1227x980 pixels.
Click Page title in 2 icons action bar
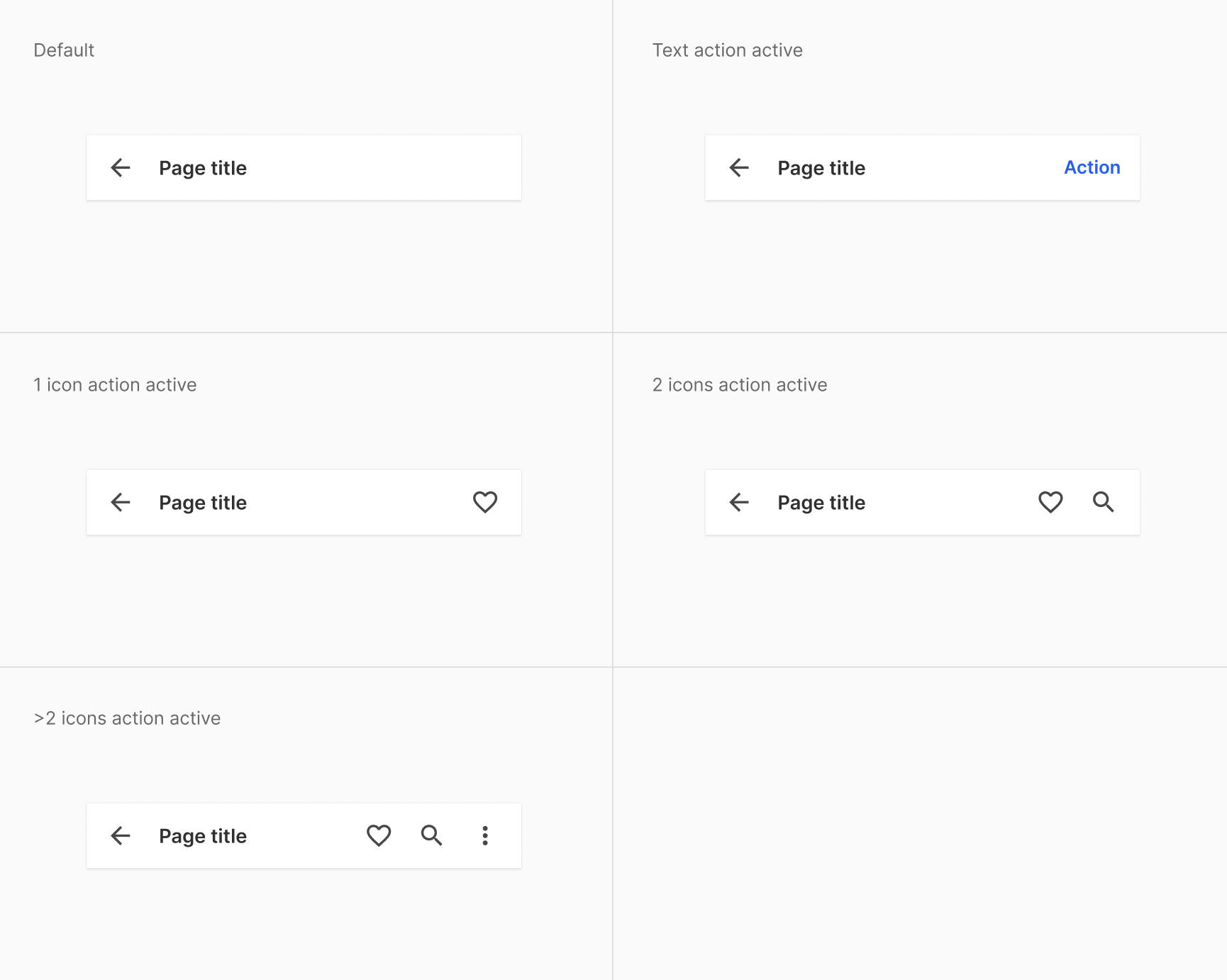tap(821, 503)
